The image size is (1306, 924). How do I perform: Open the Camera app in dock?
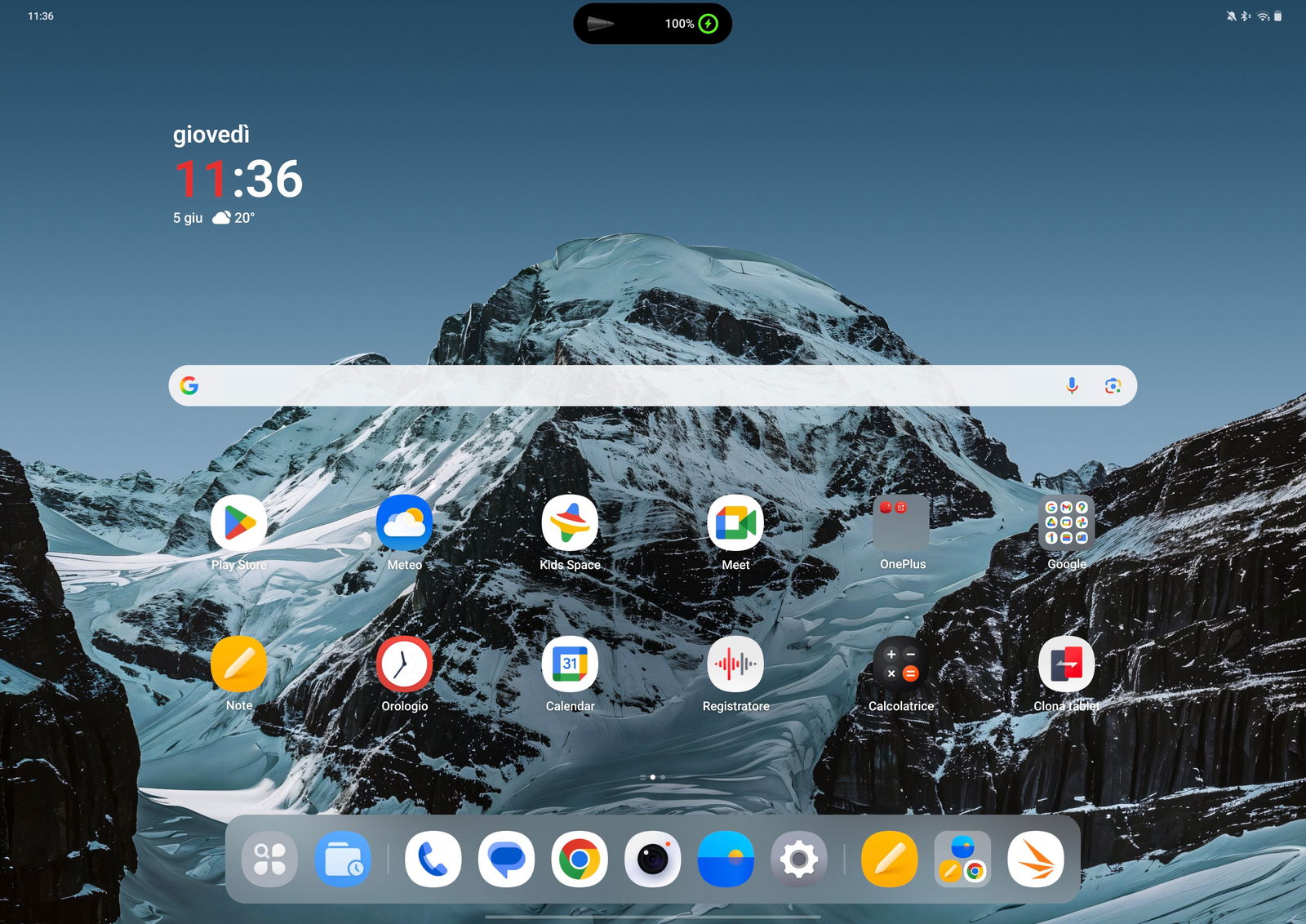pos(653,859)
